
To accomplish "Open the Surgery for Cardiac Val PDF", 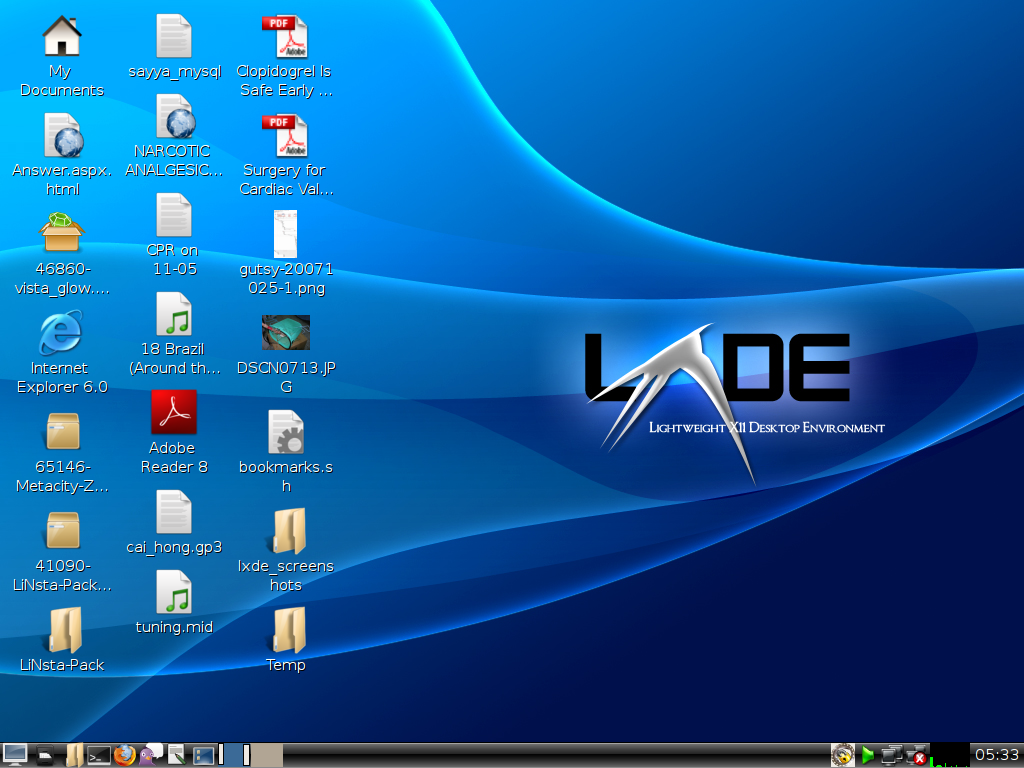I will coord(286,135).
